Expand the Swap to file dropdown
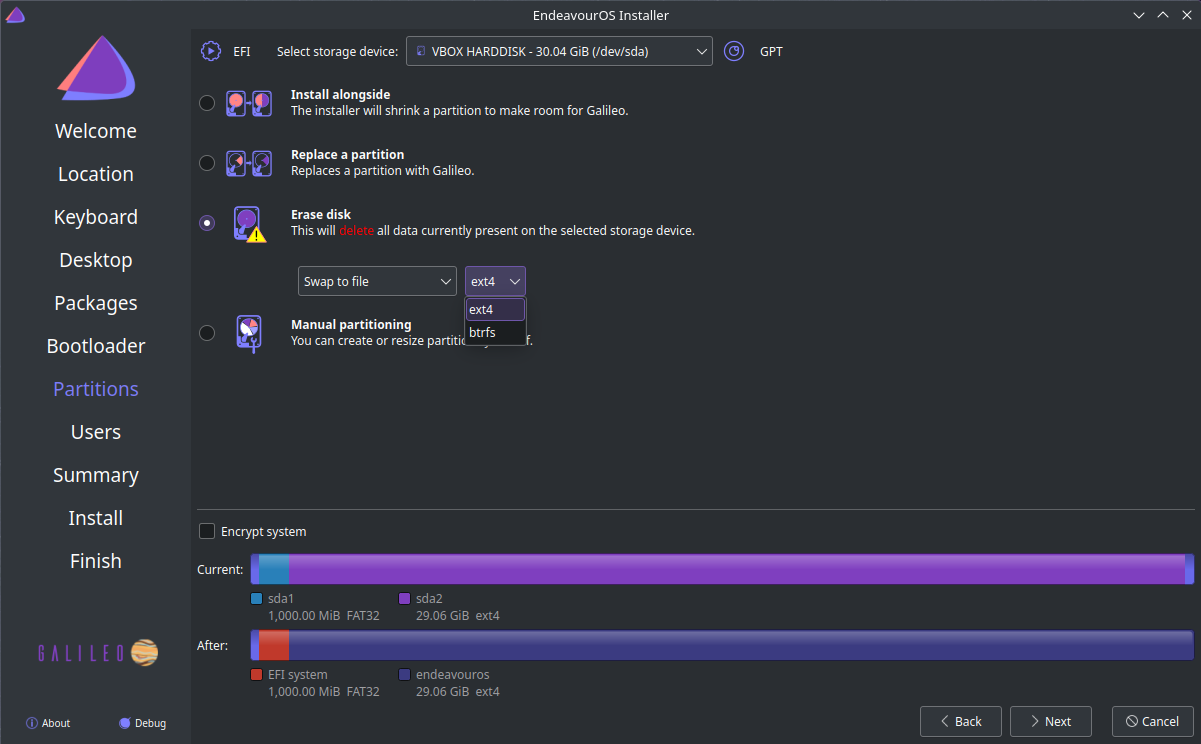1201x744 pixels. [x=378, y=281]
